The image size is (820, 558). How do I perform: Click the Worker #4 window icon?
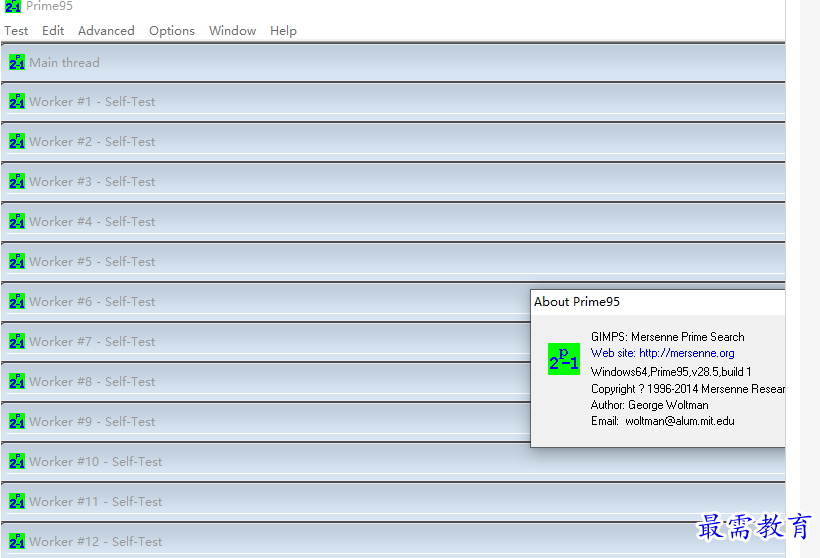[17, 221]
